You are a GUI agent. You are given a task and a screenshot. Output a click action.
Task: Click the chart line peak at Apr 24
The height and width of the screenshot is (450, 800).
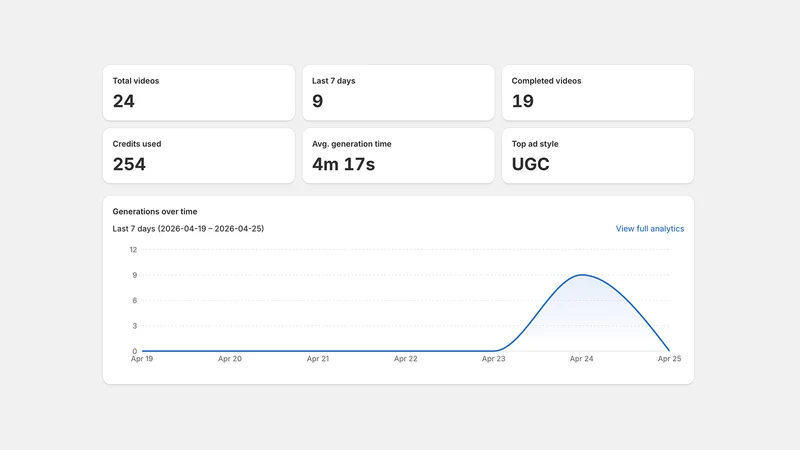[x=582, y=275]
